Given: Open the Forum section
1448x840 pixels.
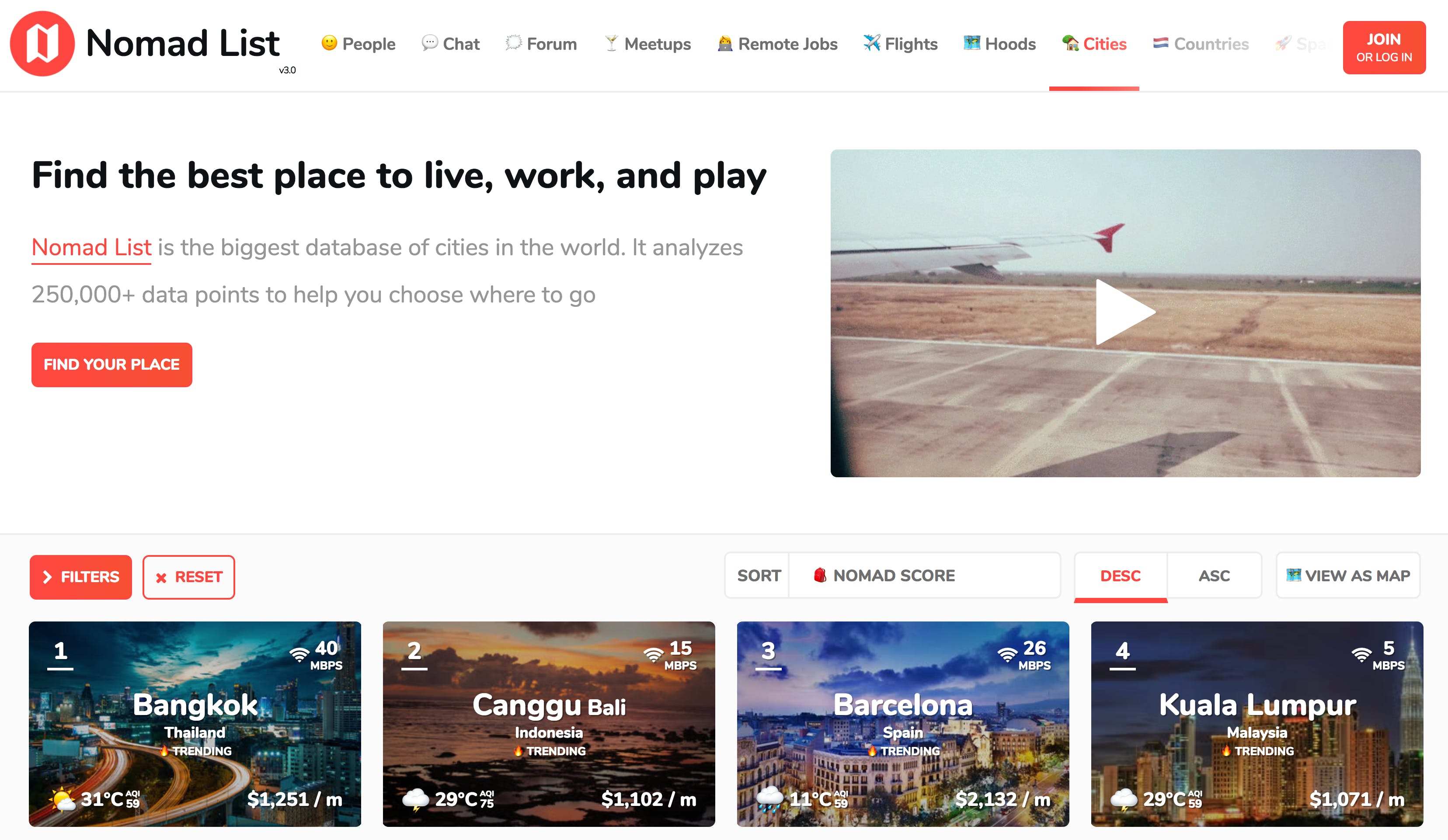Looking at the screenshot, I should [x=541, y=44].
